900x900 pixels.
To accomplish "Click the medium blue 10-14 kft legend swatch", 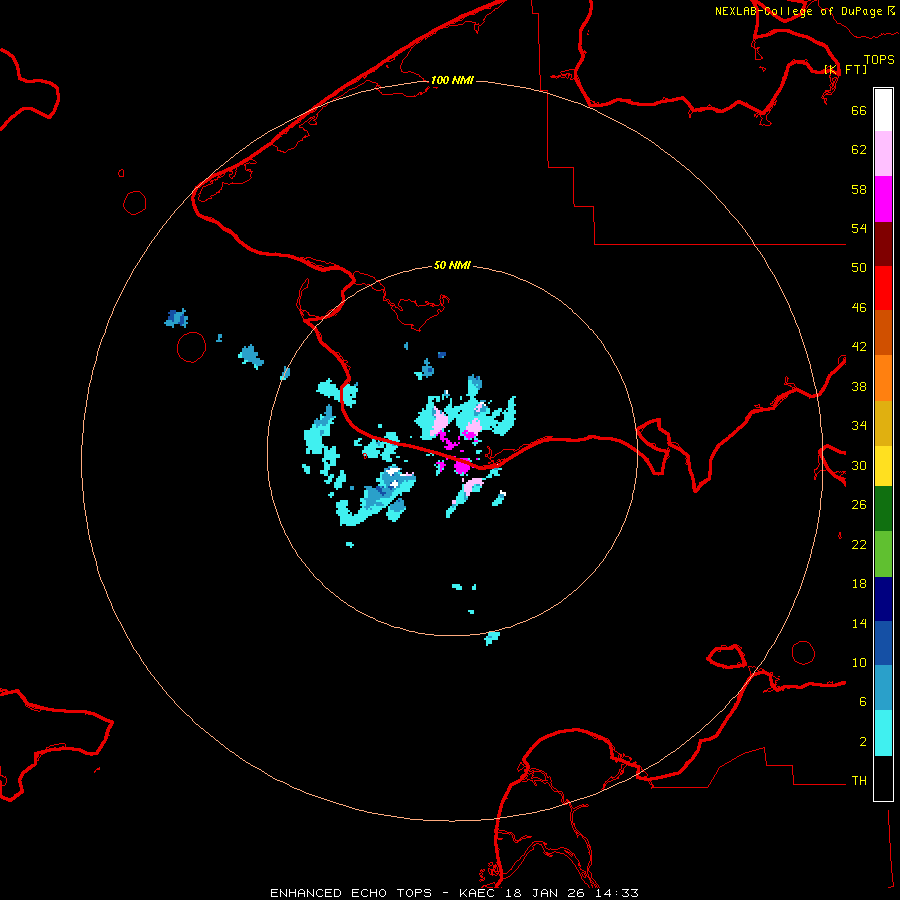I will click(883, 643).
